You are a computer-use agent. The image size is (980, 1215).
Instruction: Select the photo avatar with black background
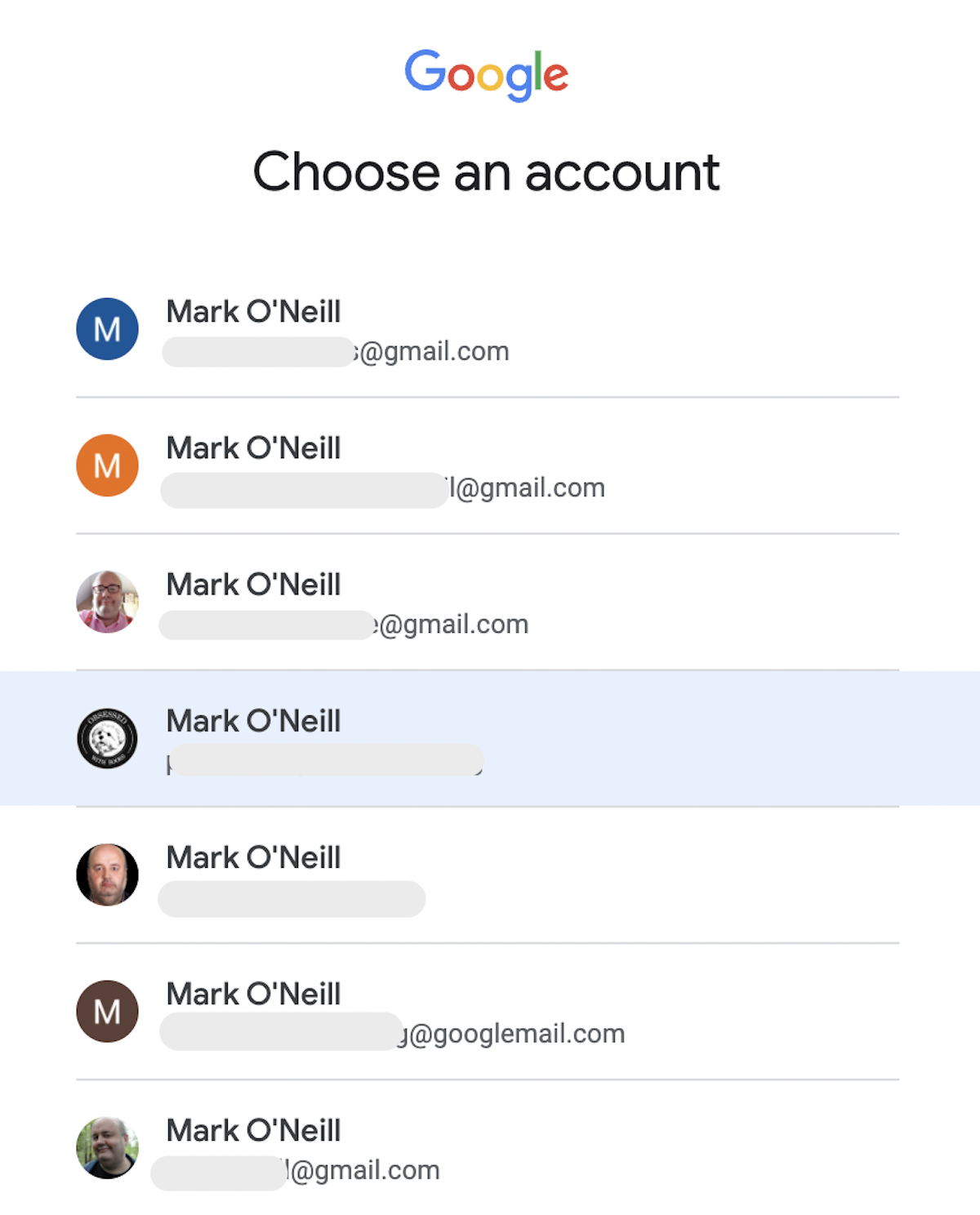pos(107,875)
